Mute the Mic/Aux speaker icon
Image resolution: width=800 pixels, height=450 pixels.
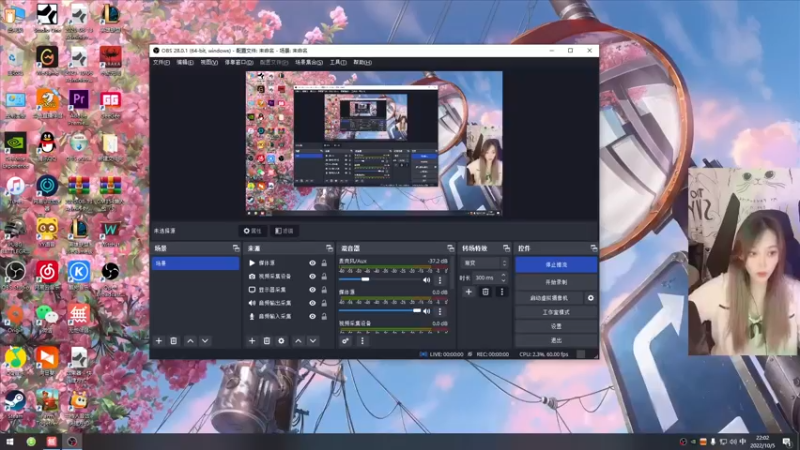click(427, 280)
